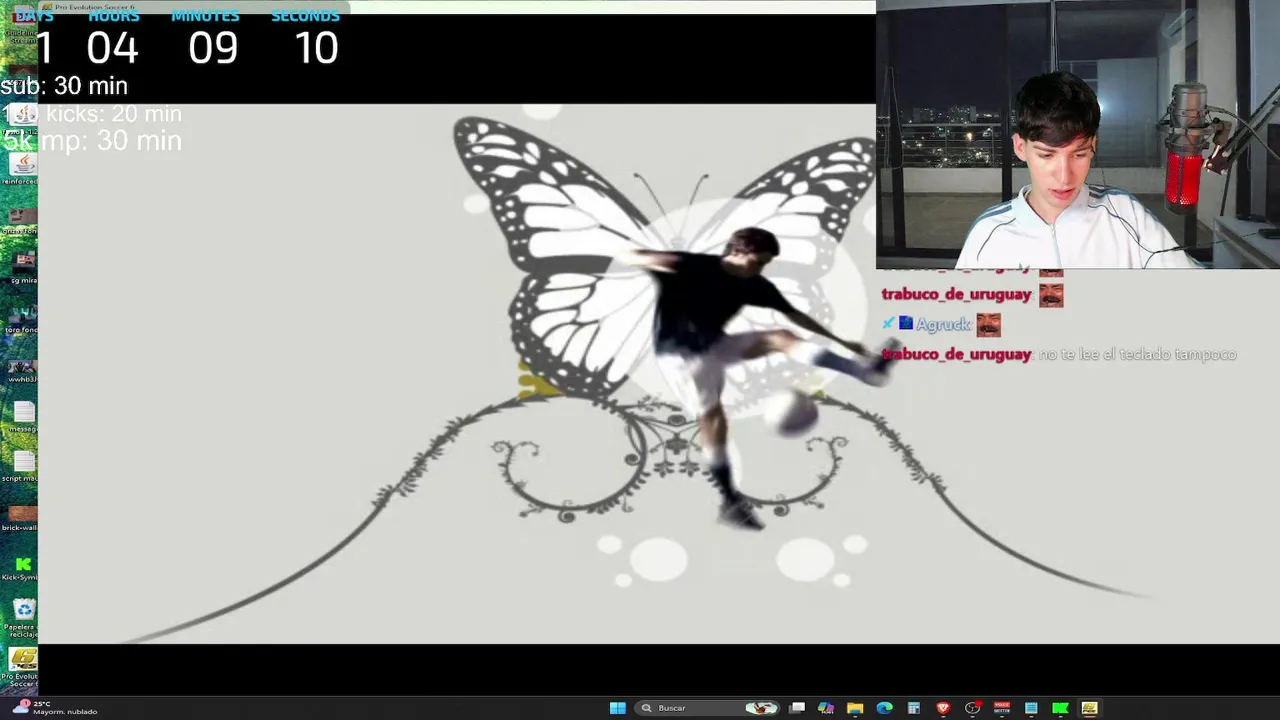Open Task View in the taskbar
Screen dimensions: 1280x720
(x=797, y=708)
